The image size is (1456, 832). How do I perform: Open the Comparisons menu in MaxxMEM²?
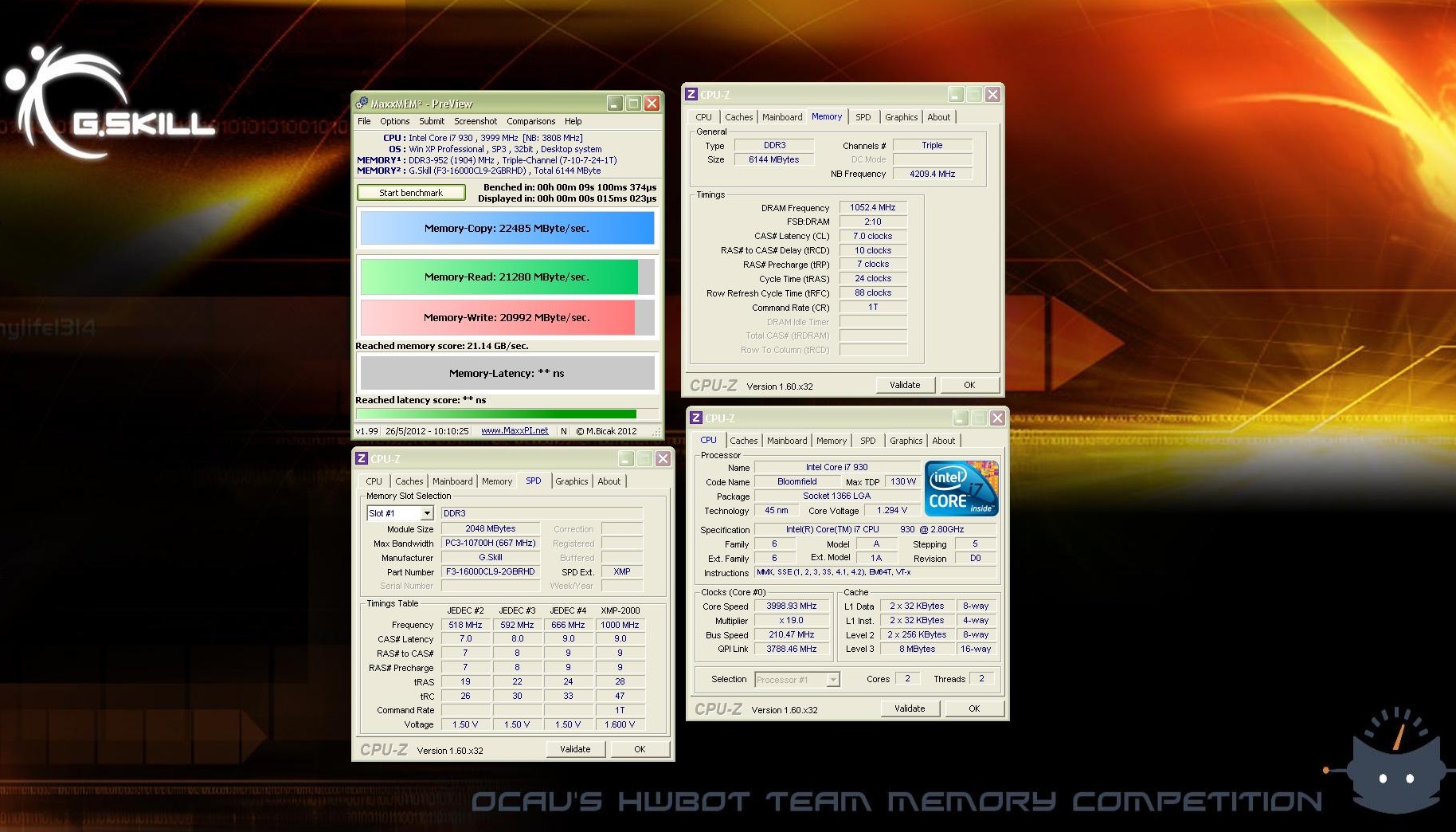pyautogui.click(x=530, y=121)
